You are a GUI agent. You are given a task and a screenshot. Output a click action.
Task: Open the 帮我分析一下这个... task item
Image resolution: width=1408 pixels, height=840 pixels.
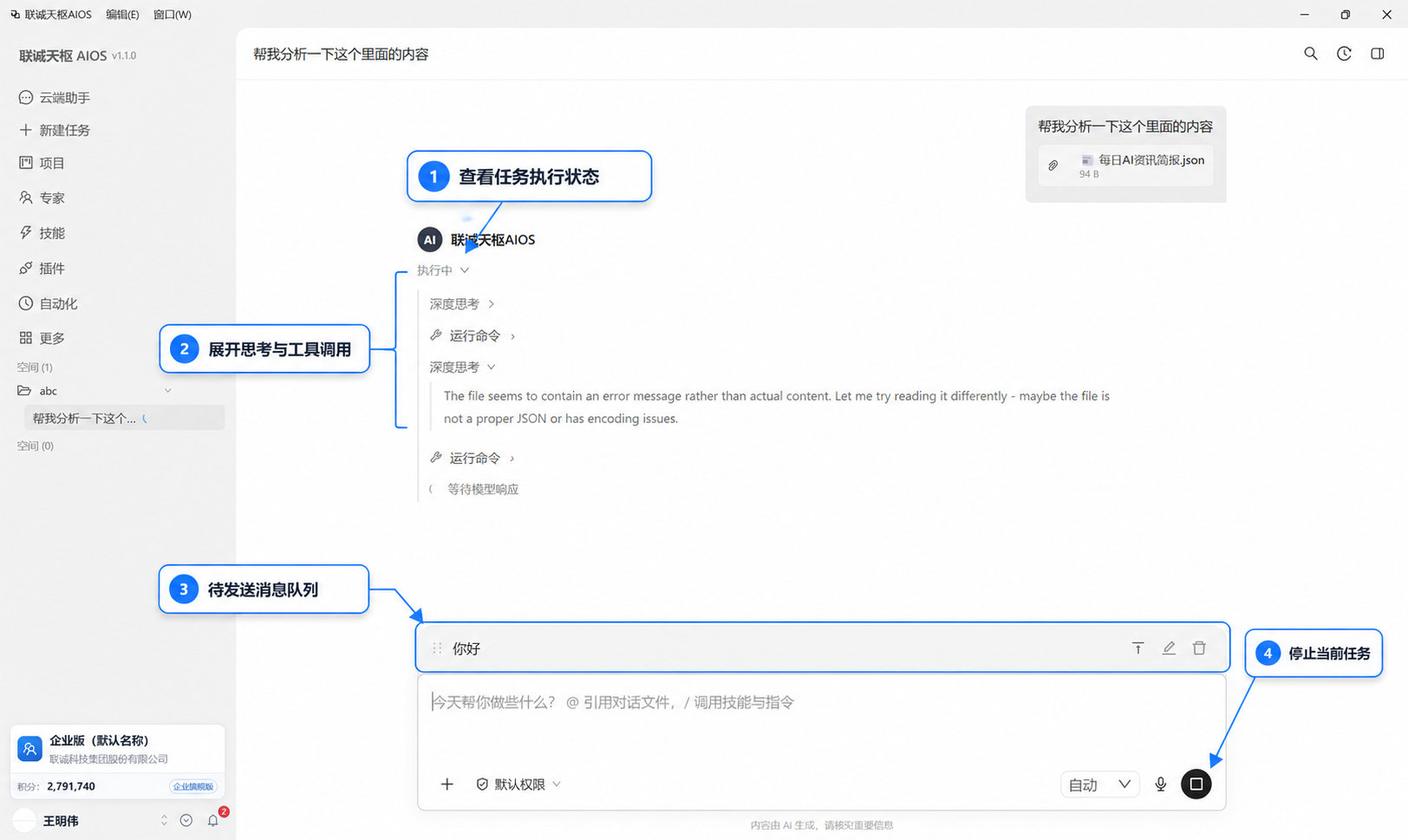(x=125, y=418)
